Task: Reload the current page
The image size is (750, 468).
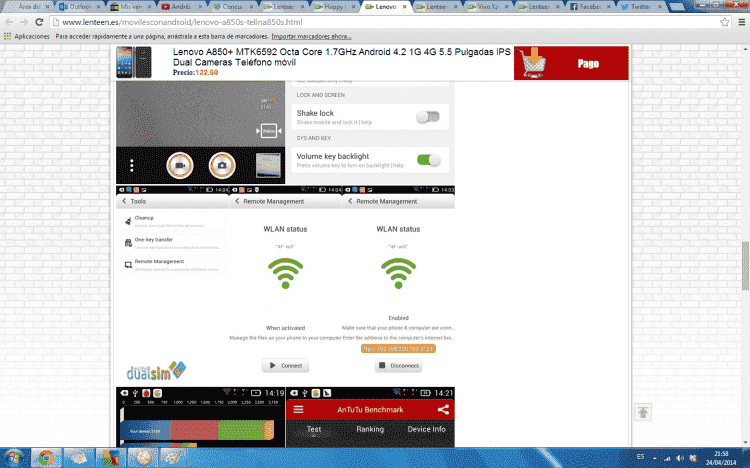Action: tap(39, 22)
